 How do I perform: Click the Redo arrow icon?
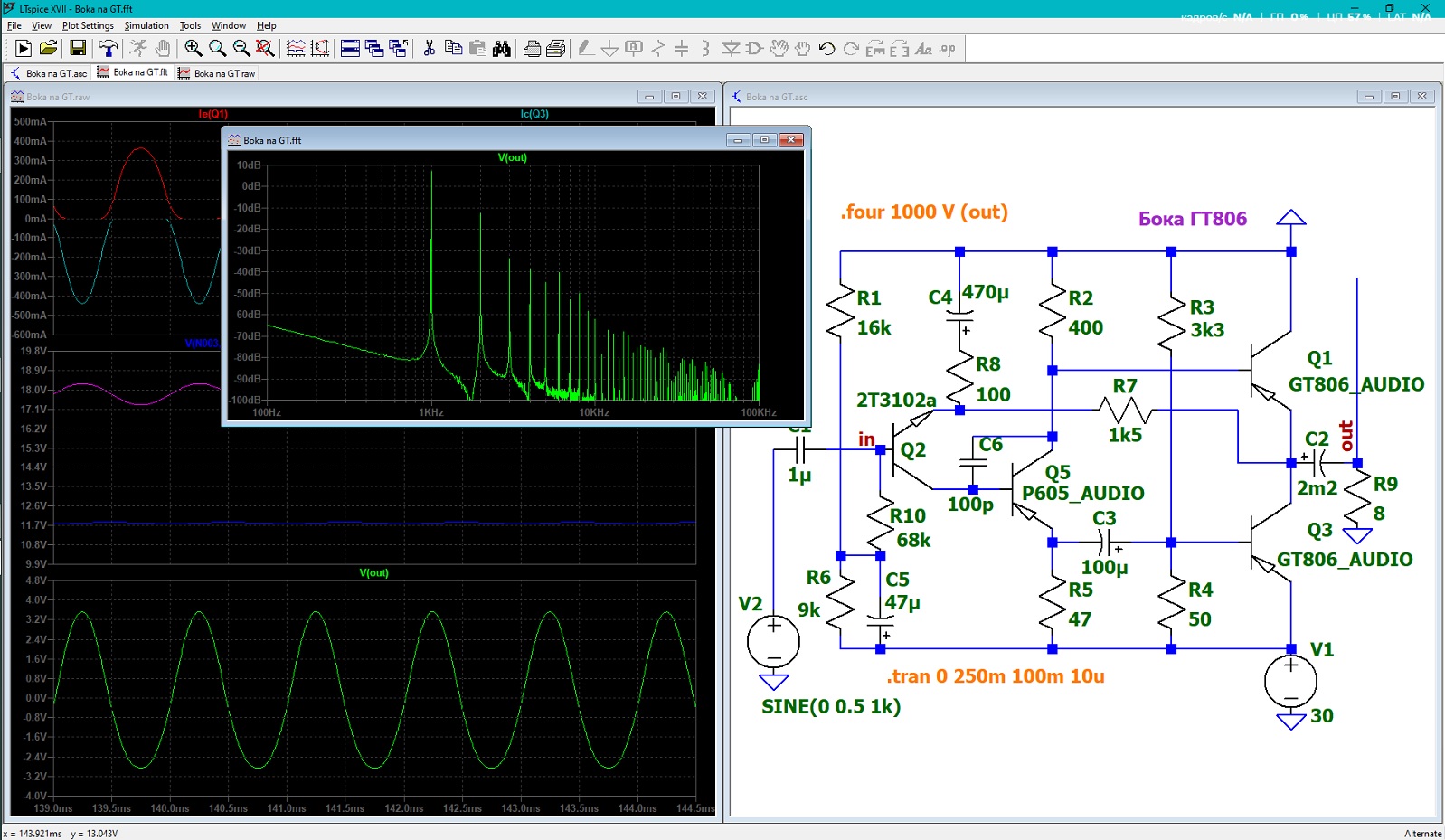(851, 49)
